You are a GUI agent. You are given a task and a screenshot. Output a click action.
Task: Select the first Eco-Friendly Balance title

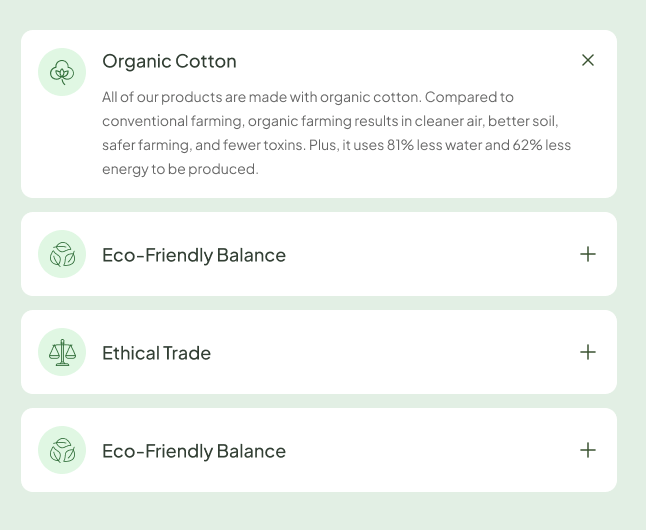pos(193,255)
